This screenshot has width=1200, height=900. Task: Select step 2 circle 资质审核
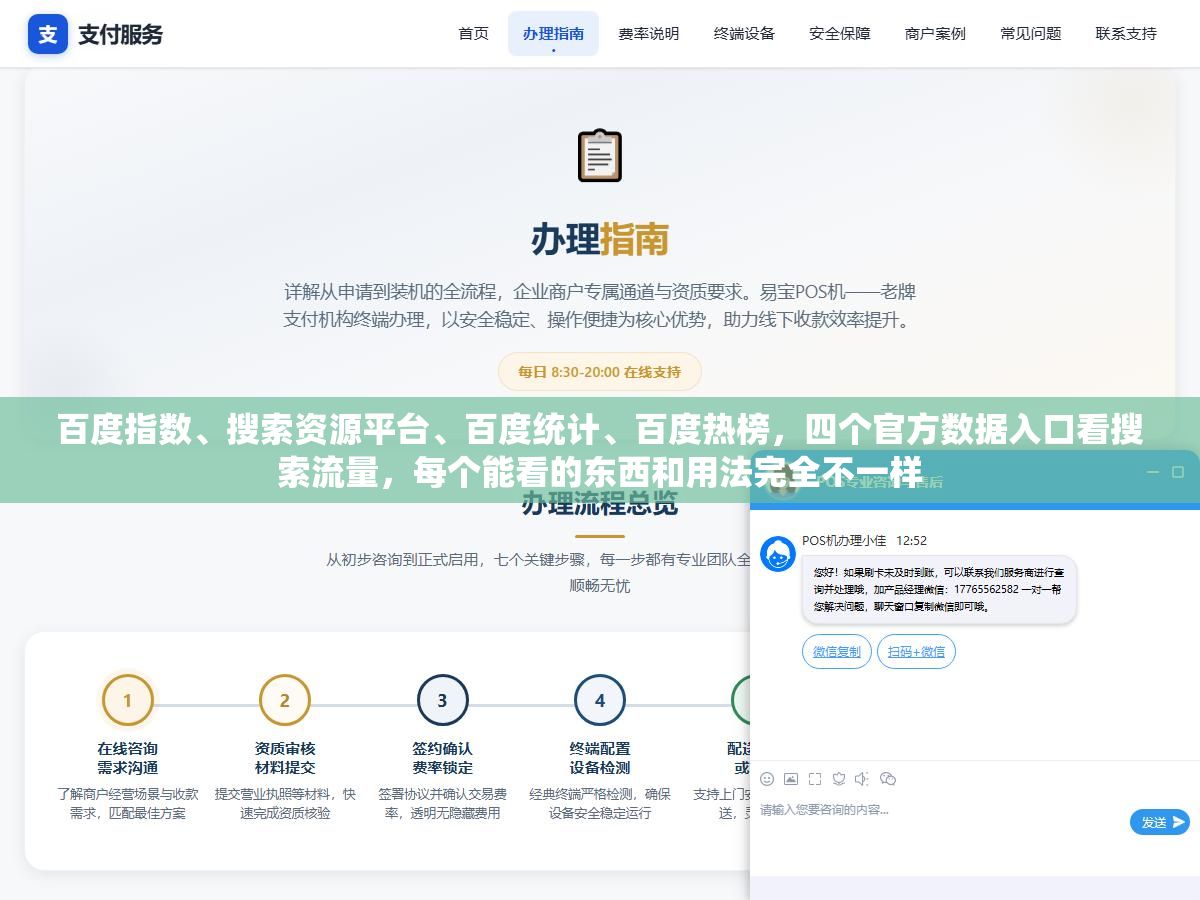tap(285, 700)
